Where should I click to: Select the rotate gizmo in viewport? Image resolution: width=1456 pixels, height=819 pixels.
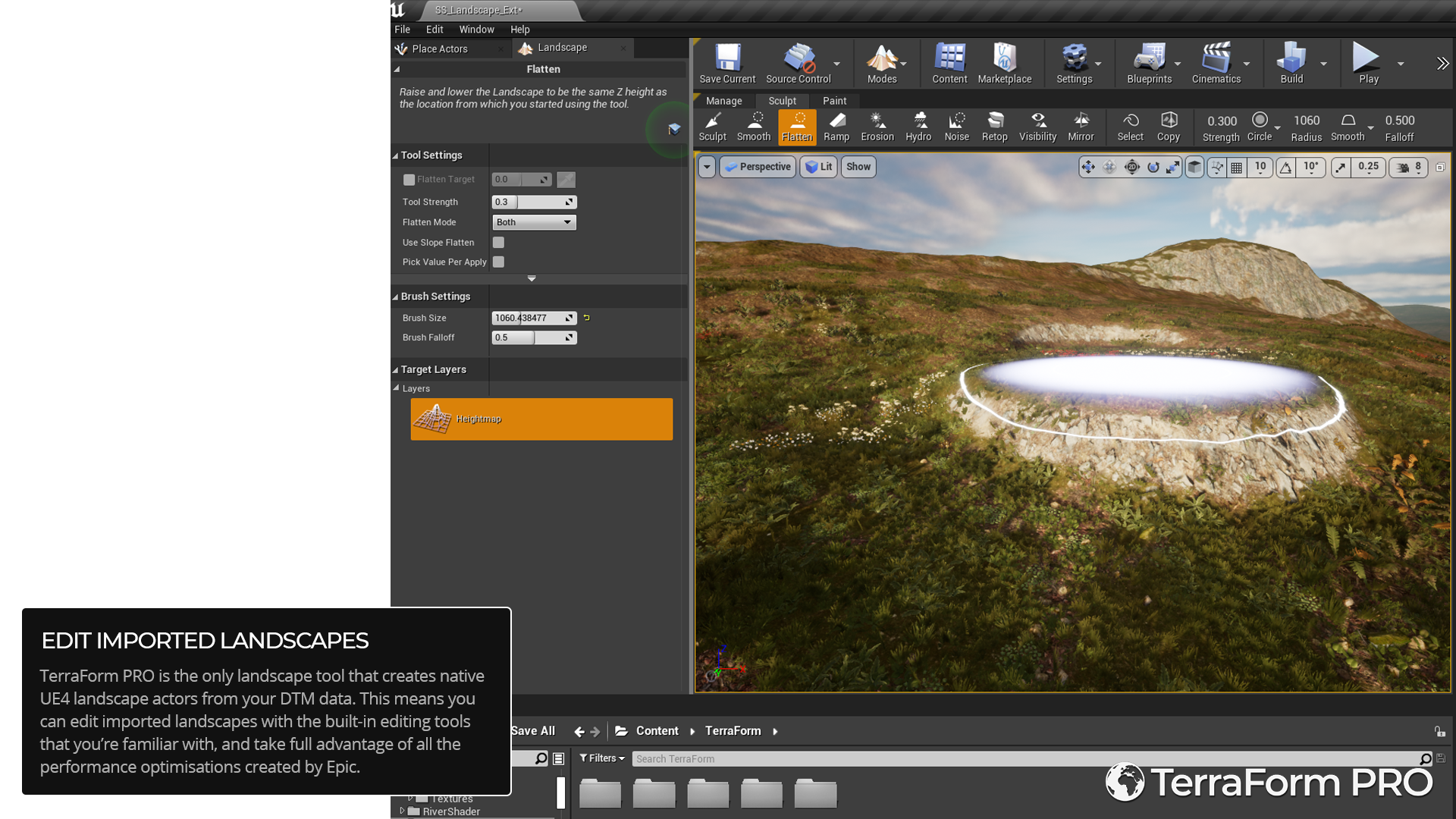(1153, 167)
